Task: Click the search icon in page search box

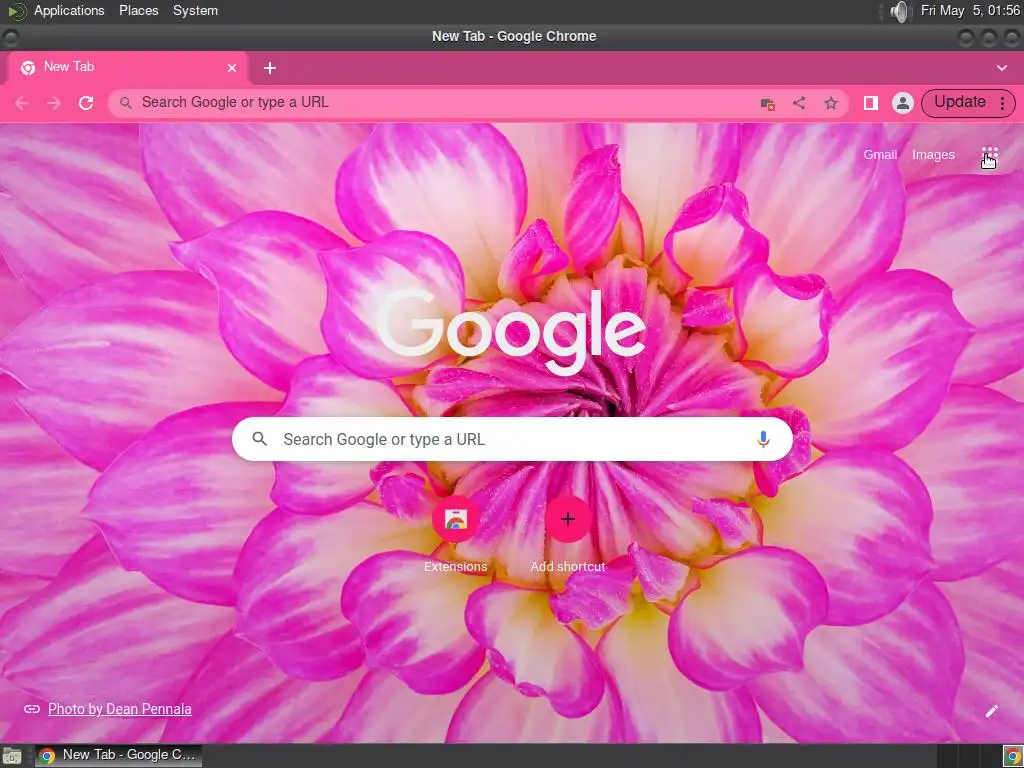Action: point(259,440)
